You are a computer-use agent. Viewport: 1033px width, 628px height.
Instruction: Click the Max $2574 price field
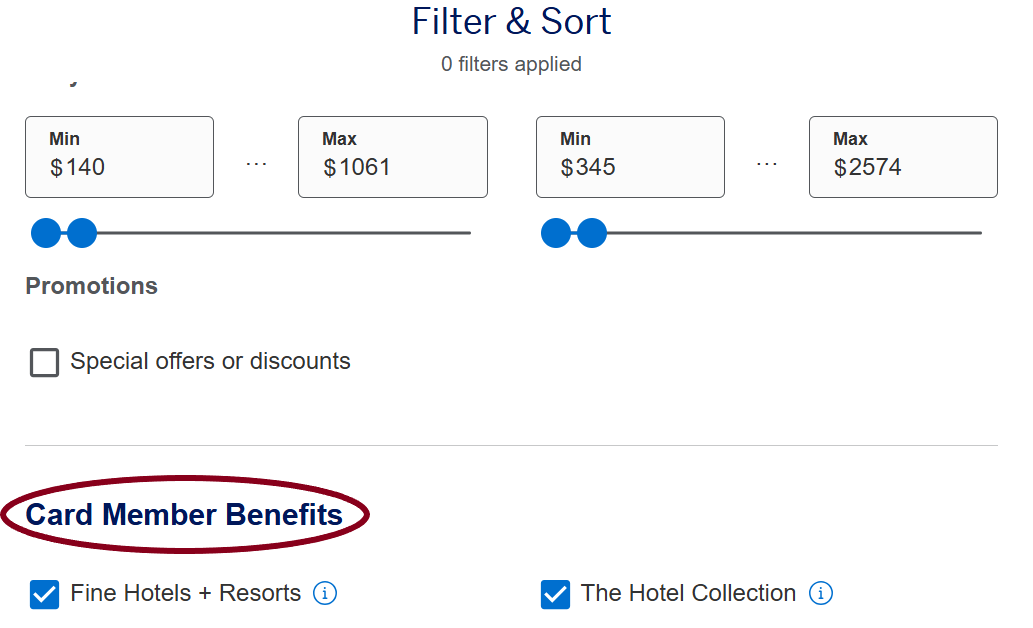point(902,157)
